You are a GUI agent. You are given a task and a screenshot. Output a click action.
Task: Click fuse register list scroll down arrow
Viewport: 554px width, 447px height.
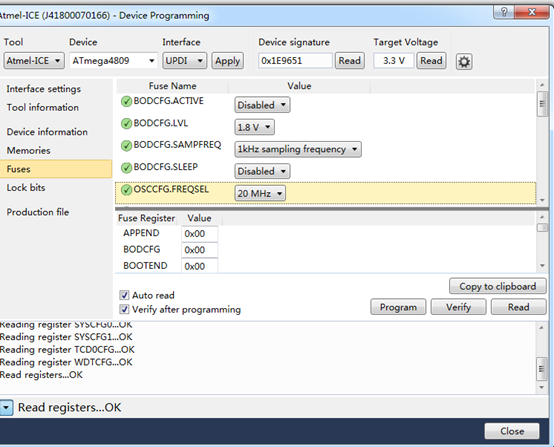coord(542,266)
